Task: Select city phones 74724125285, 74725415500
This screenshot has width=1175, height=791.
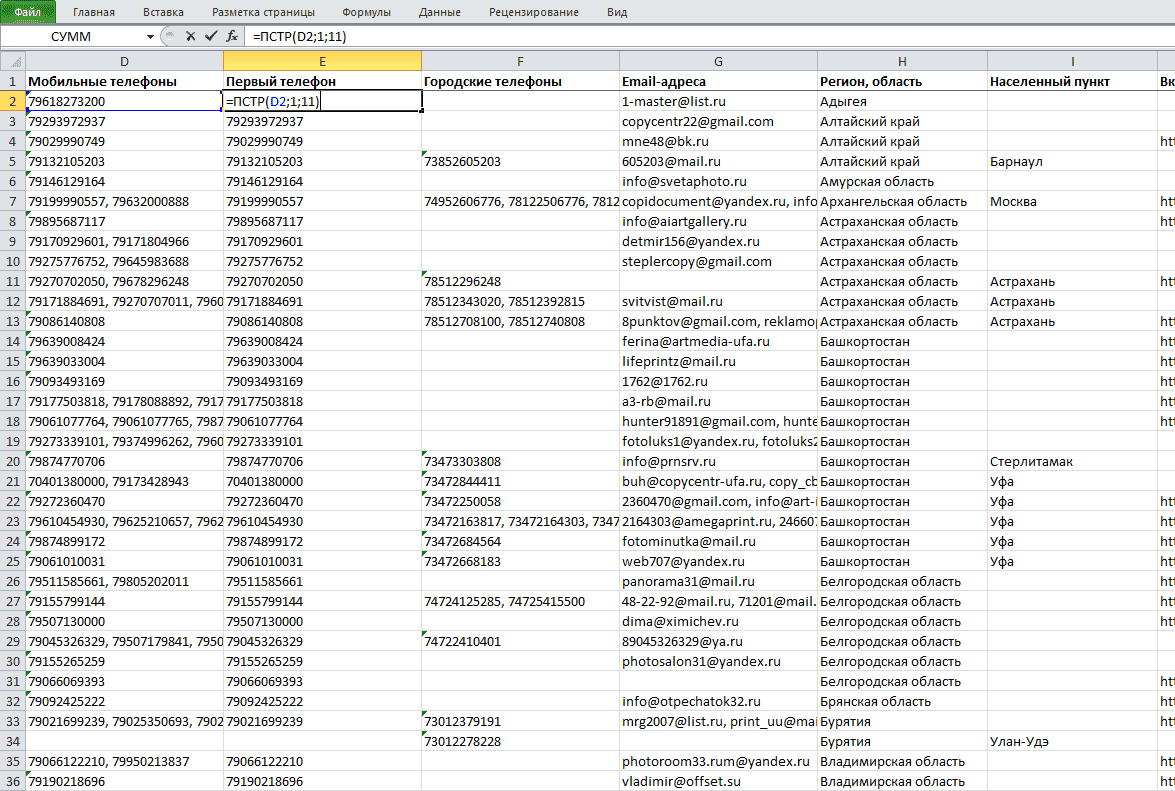Action: 520,601
